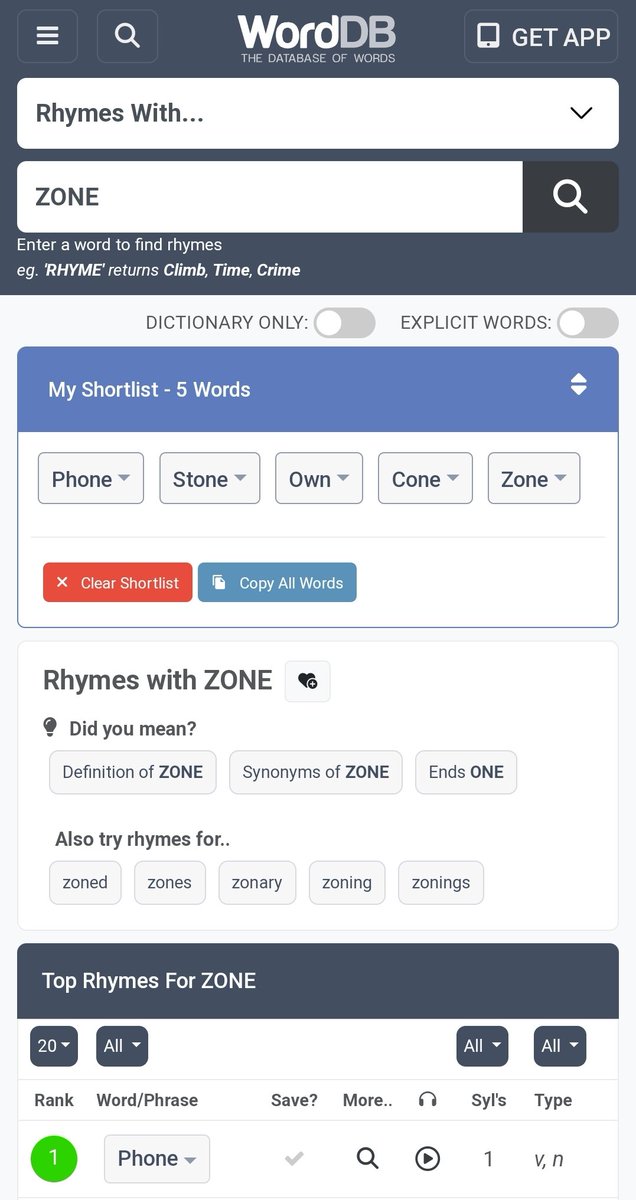Image resolution: width=636 pixels, height=1200 pixels.
Task: Toggle the Dictionary Only switch
Action: [x=345, y=323]
